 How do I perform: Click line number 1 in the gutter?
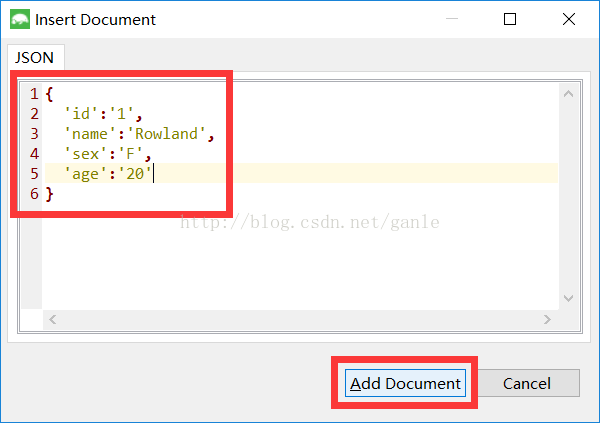pos(34,94)
